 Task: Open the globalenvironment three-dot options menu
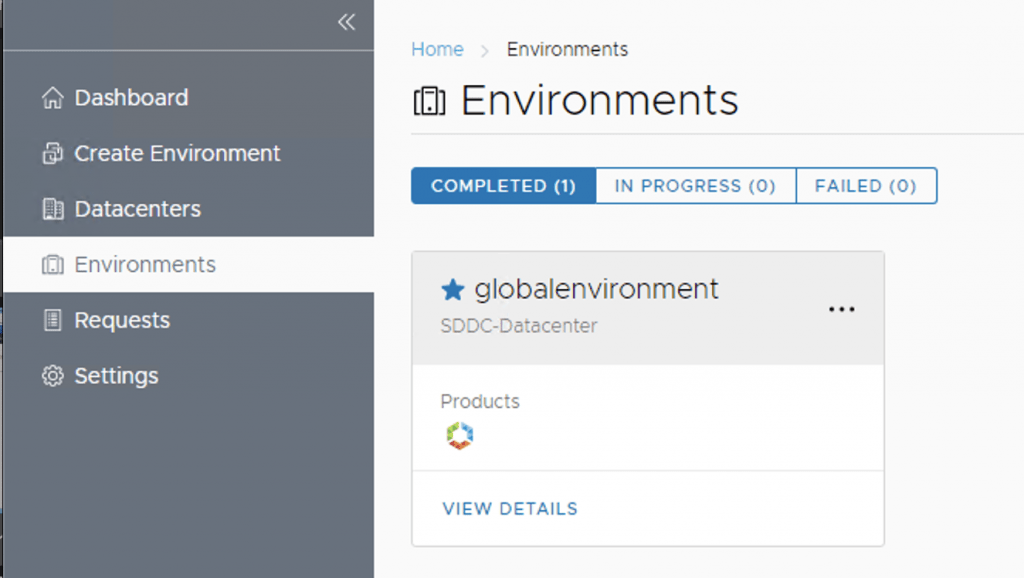(x=841, y=309)
